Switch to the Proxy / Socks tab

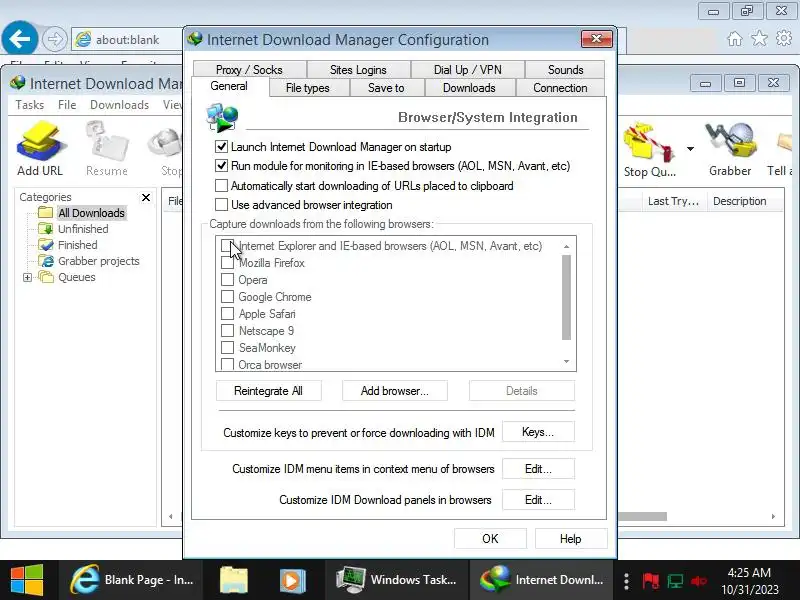click(249, 69)
